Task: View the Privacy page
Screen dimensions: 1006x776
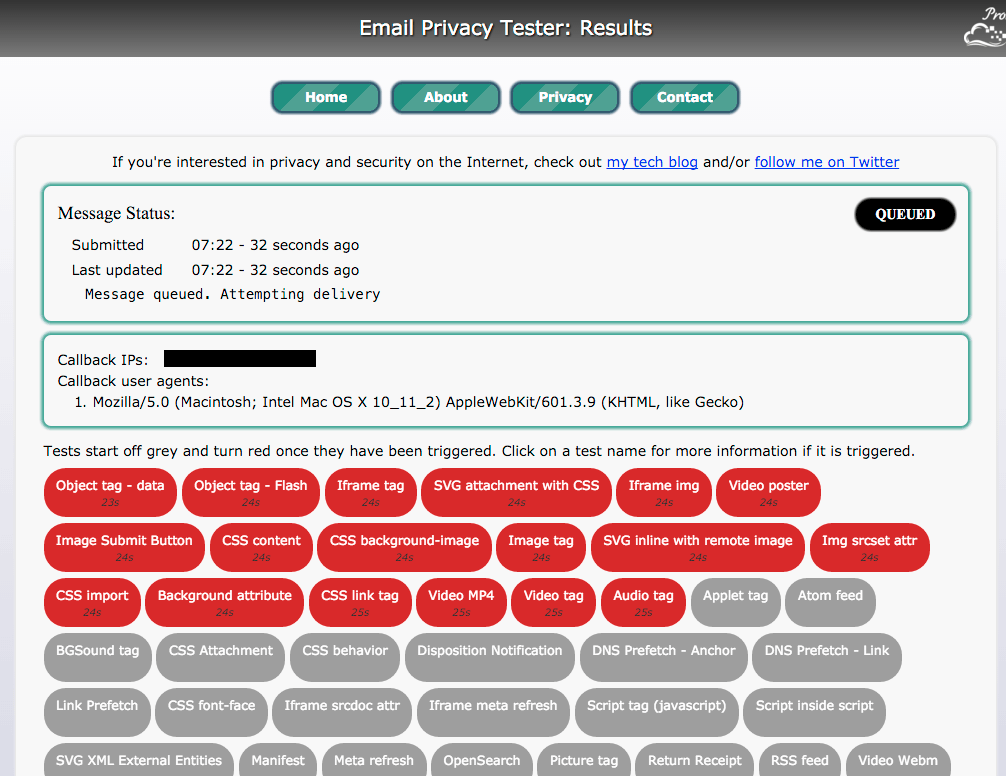Action: click(564, 97)
